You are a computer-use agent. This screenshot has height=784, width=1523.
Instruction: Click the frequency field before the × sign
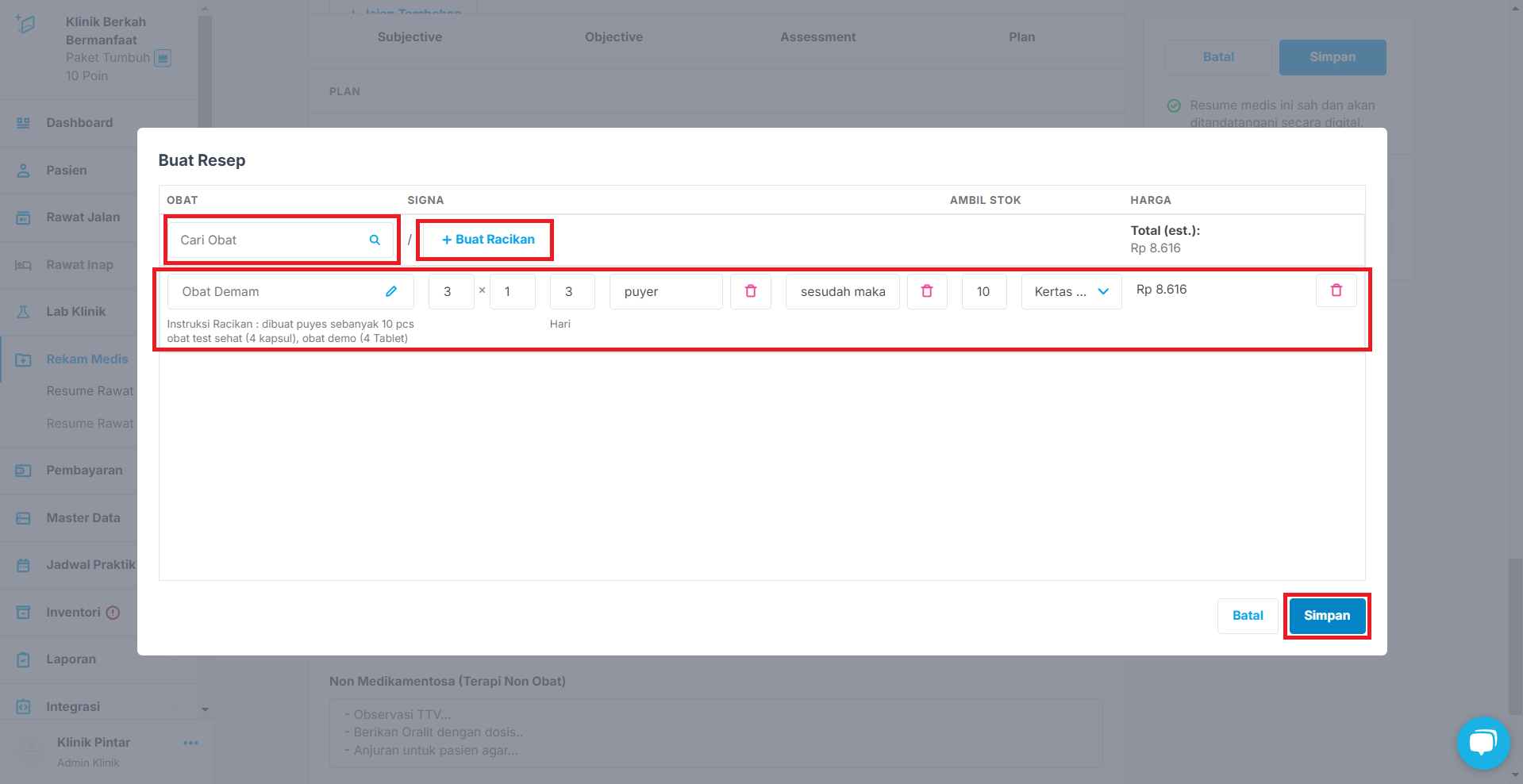point(452,291)
